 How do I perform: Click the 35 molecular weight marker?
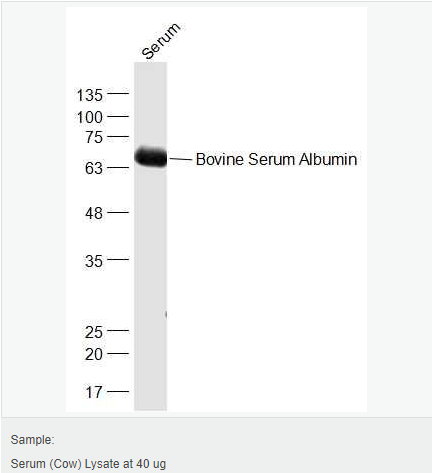94,261
